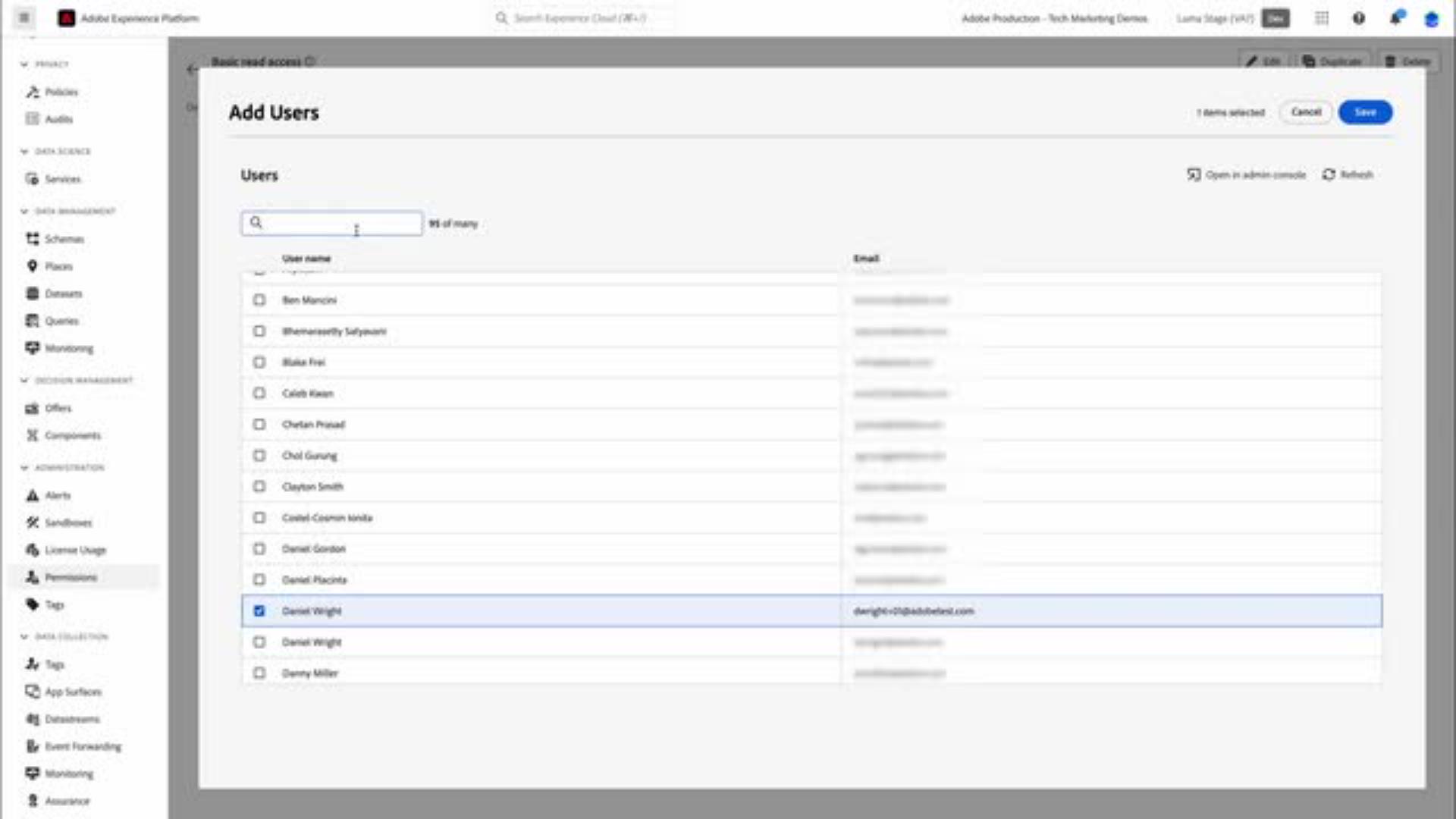Screen dimensions: 1456x819
Task: Click Cancel in the Add Users dialog
Action: (1306, 112)
